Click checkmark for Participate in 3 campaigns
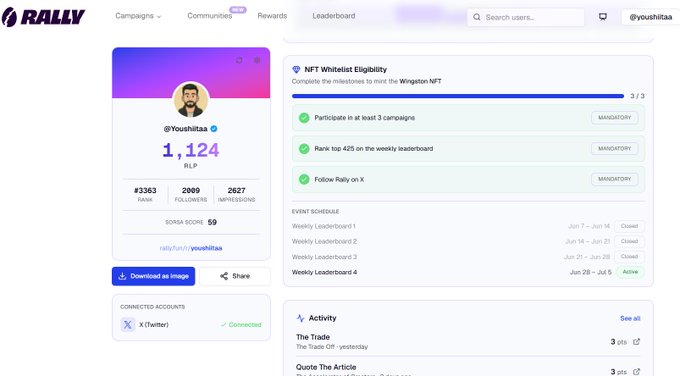This screenshot has width=680, height=376. pos(304,118)
